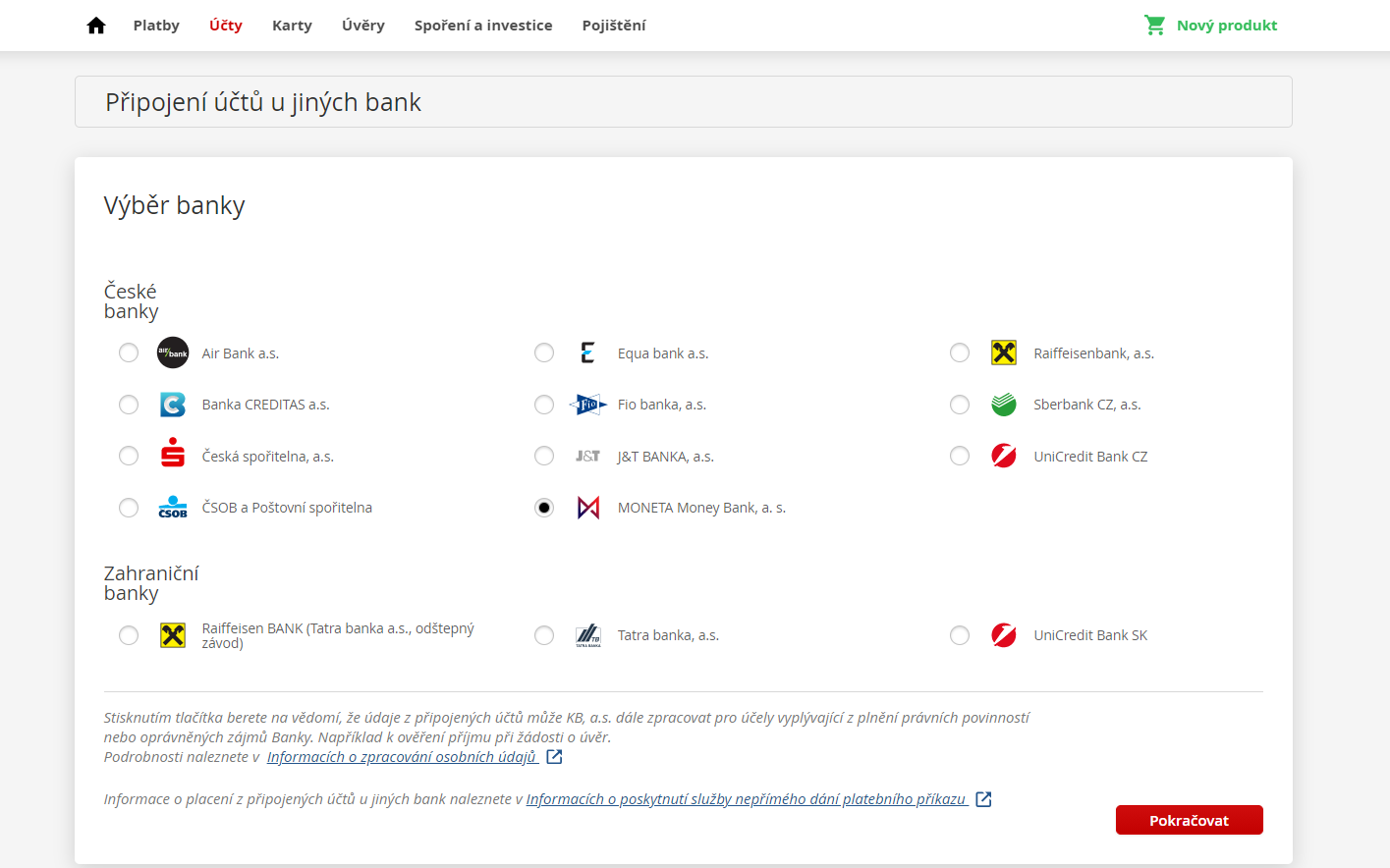This screenshot has width=1390, height=868.
Task: Choose the UniCredit Bank CZ radio button
Action: pos(960,456)
